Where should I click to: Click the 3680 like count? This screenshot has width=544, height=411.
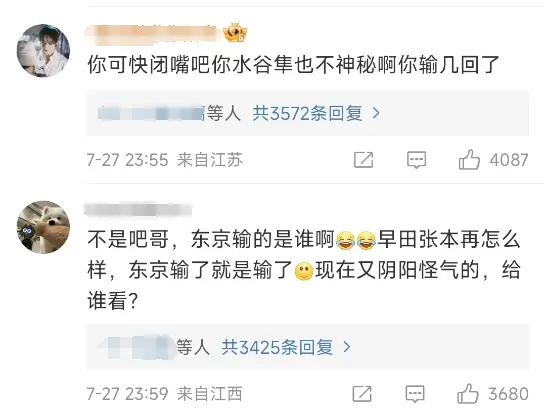click(508, 394)
